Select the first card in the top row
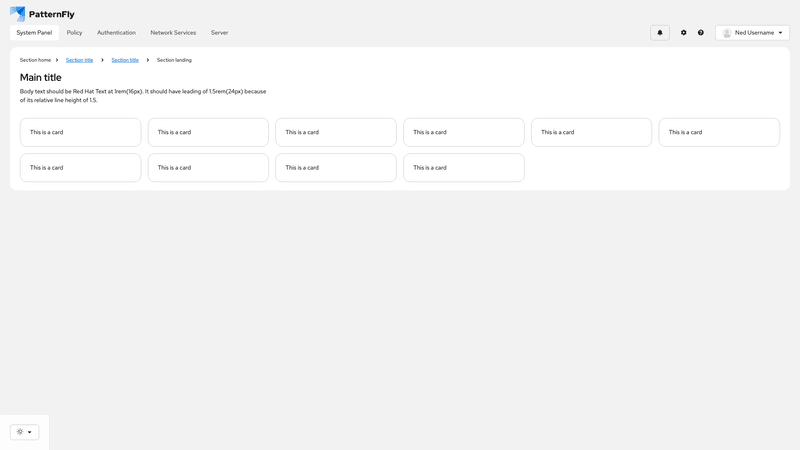800x450 pixels. click(x=81, y=132)
